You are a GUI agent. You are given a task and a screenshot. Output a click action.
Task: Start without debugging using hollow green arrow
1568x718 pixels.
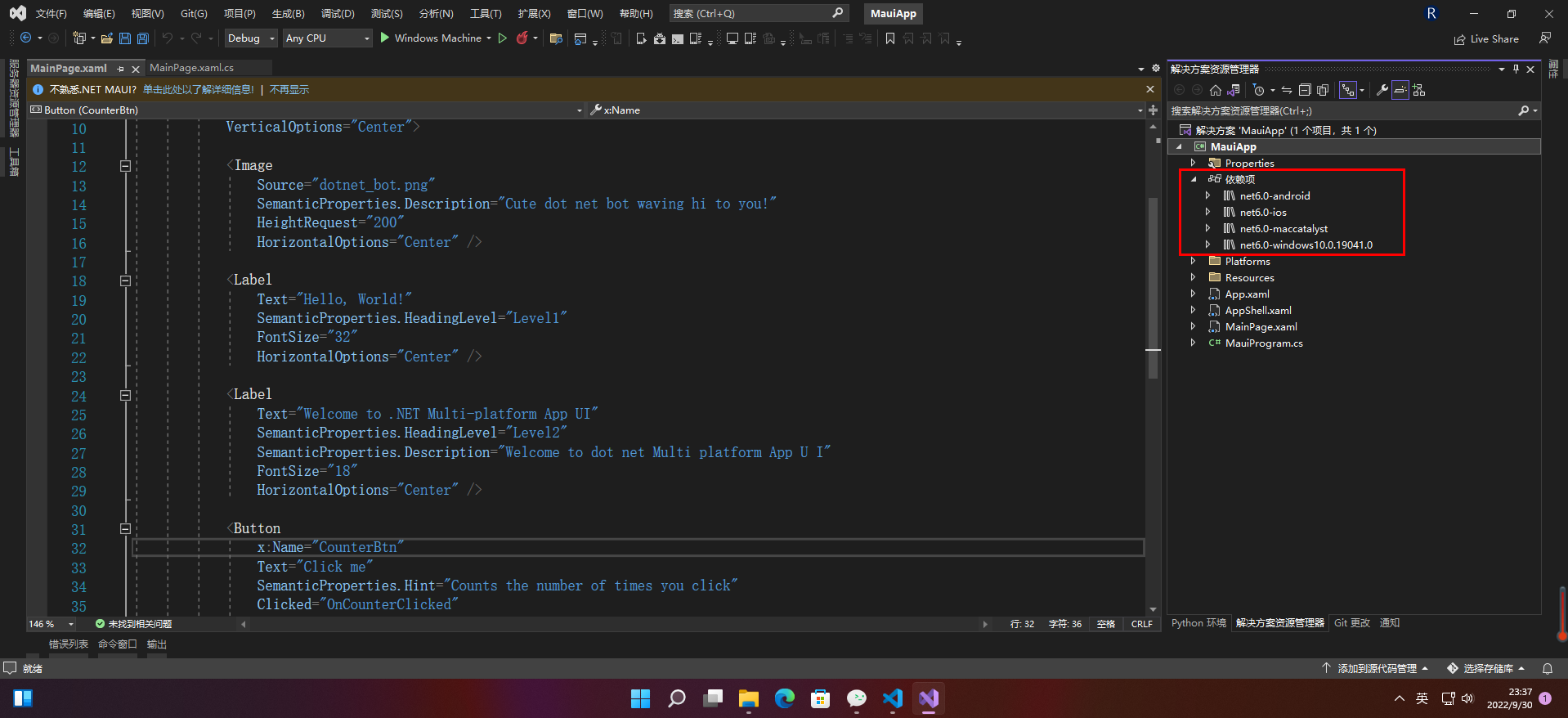pyautogui.click(x=503, y=38)
